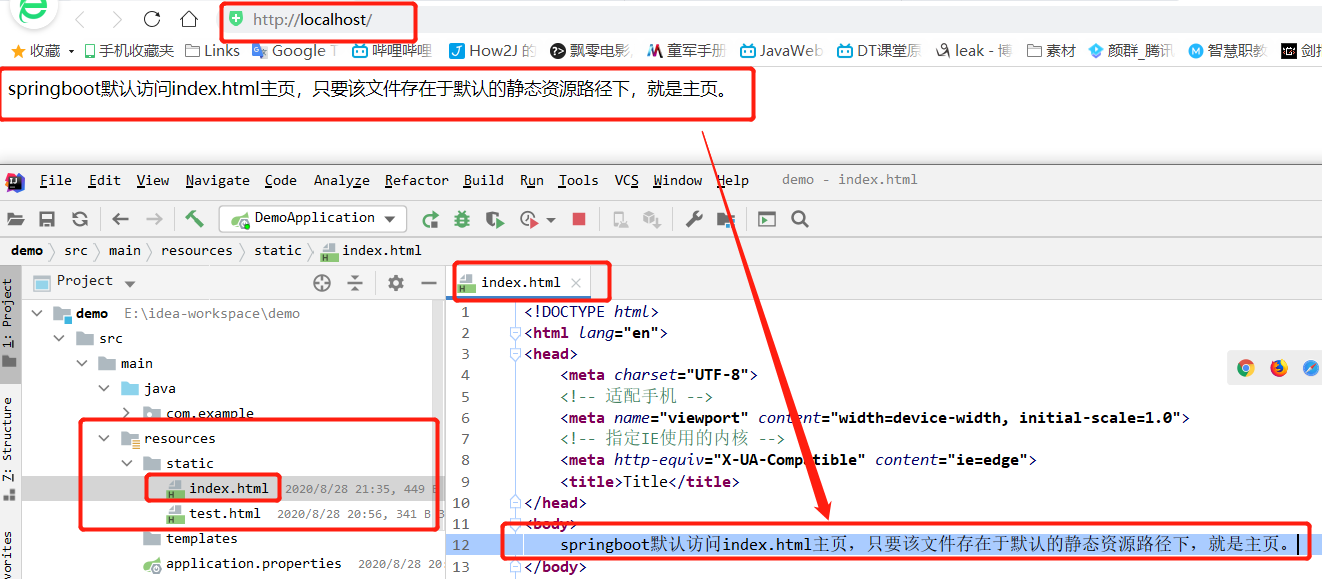Click the Synchronize refresh icon in IDE toolbar
This screenshot has width=1322, height=579.
click(80, 219)
